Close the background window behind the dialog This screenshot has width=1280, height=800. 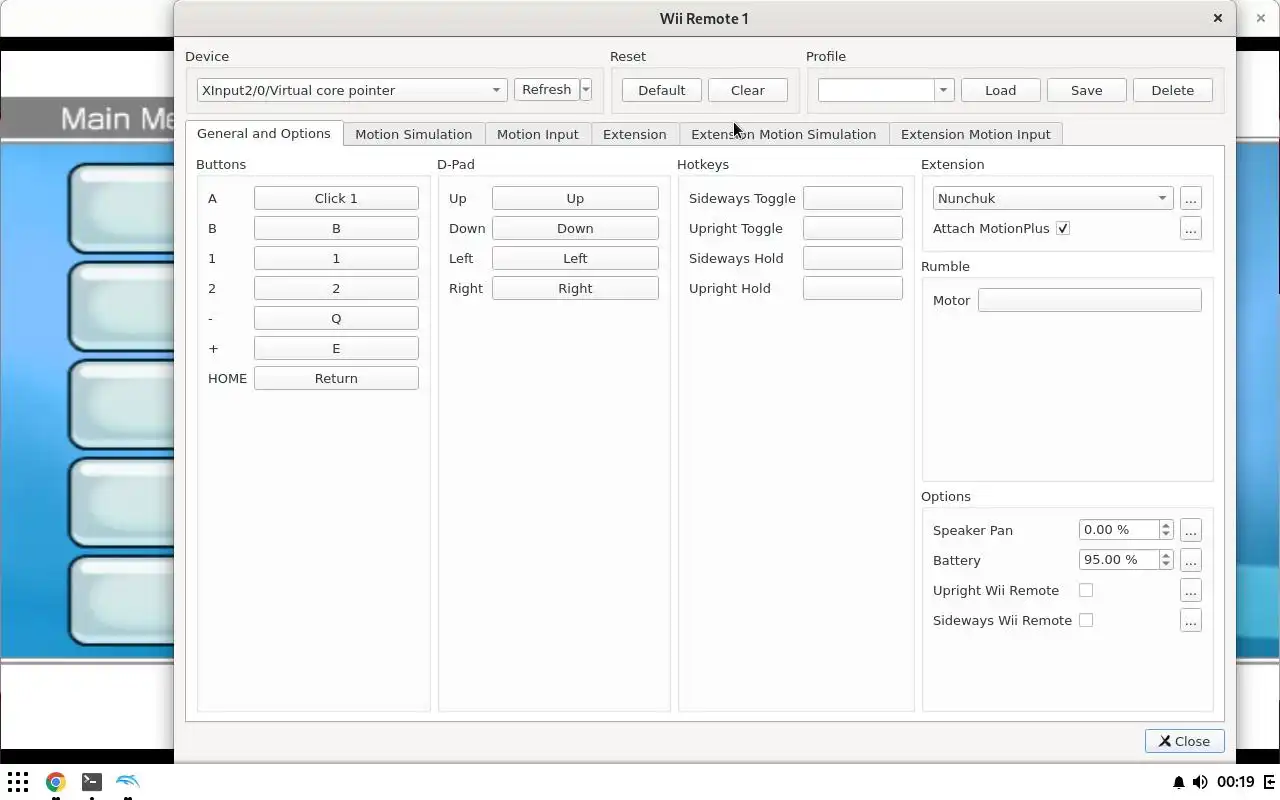[1260, 18]
